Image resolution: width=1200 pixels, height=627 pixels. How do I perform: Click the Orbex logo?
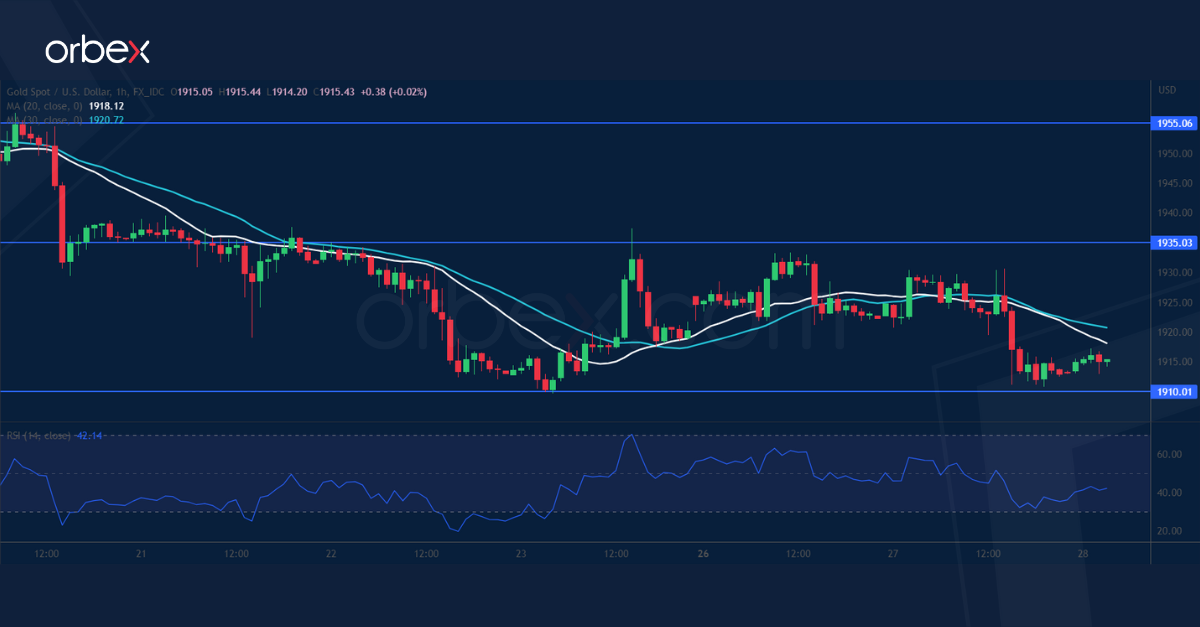[96, 51]
